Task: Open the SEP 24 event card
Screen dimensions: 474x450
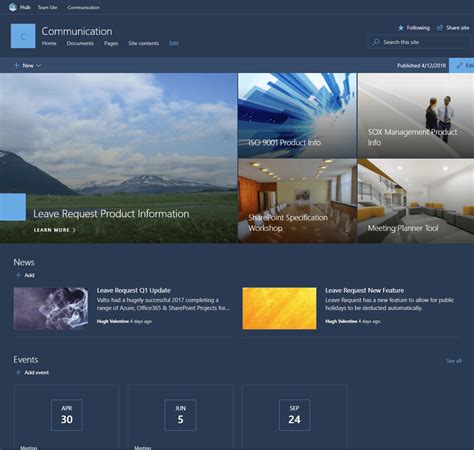Action: [294, 417]
